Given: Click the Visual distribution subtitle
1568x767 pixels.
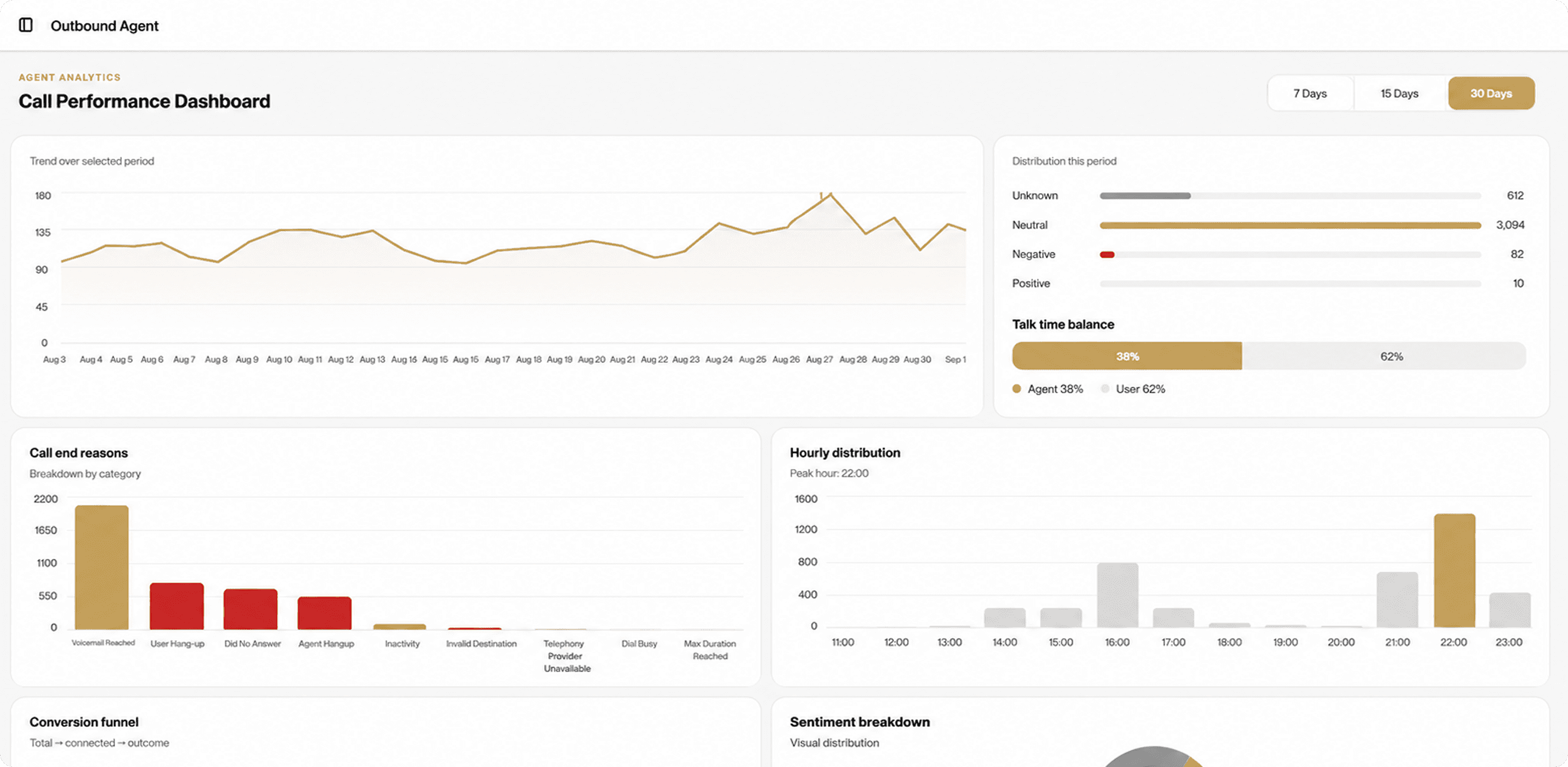Looking at the screenshot, I should 835,743.
